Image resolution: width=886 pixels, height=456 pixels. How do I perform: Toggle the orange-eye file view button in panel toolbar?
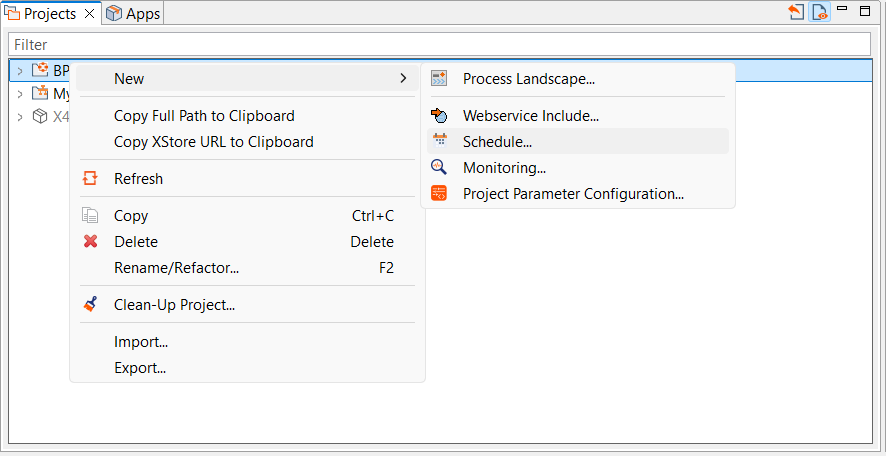[820, 13]
